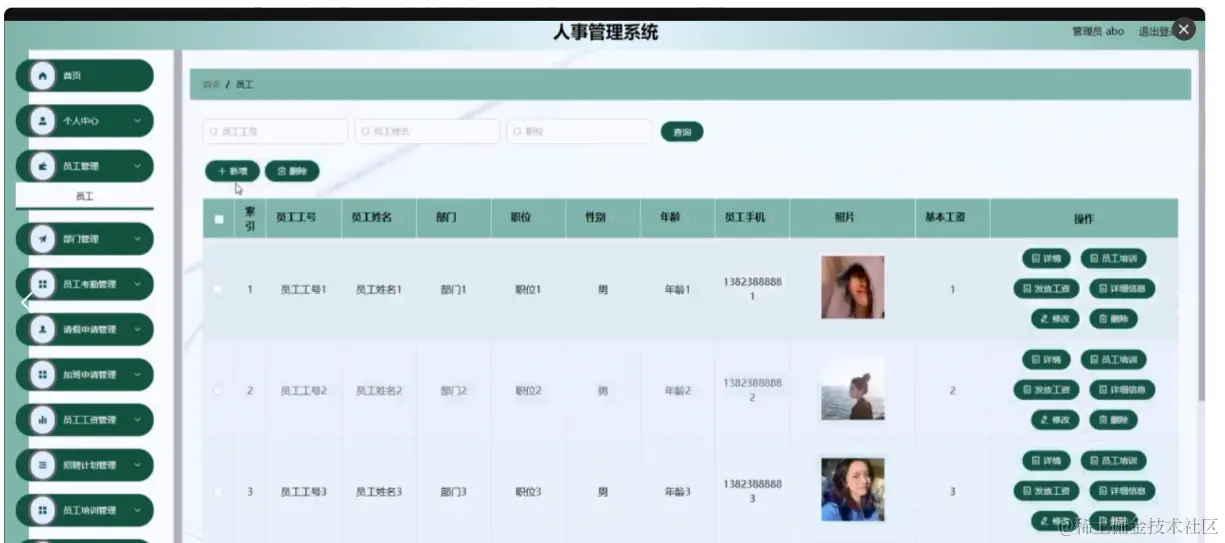
Task: Click the grid icon beside 员工考勤管理
Action: [x=42, y=284]
